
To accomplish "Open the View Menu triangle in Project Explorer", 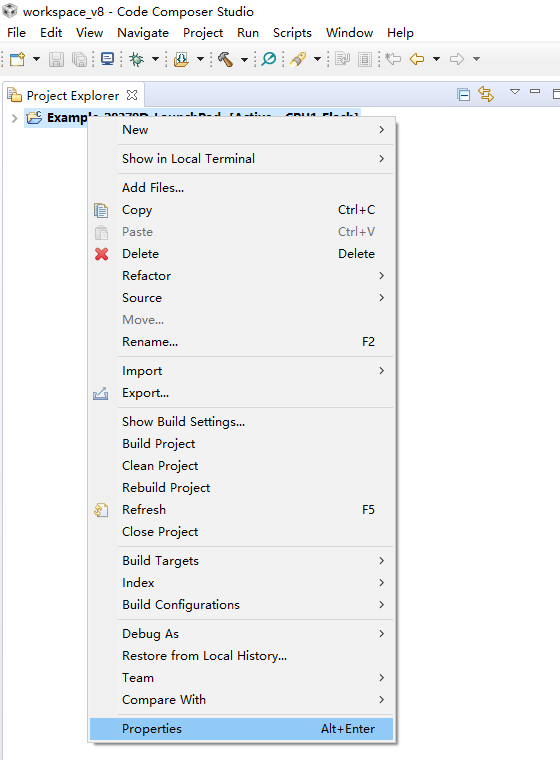I will coord(515,92).
